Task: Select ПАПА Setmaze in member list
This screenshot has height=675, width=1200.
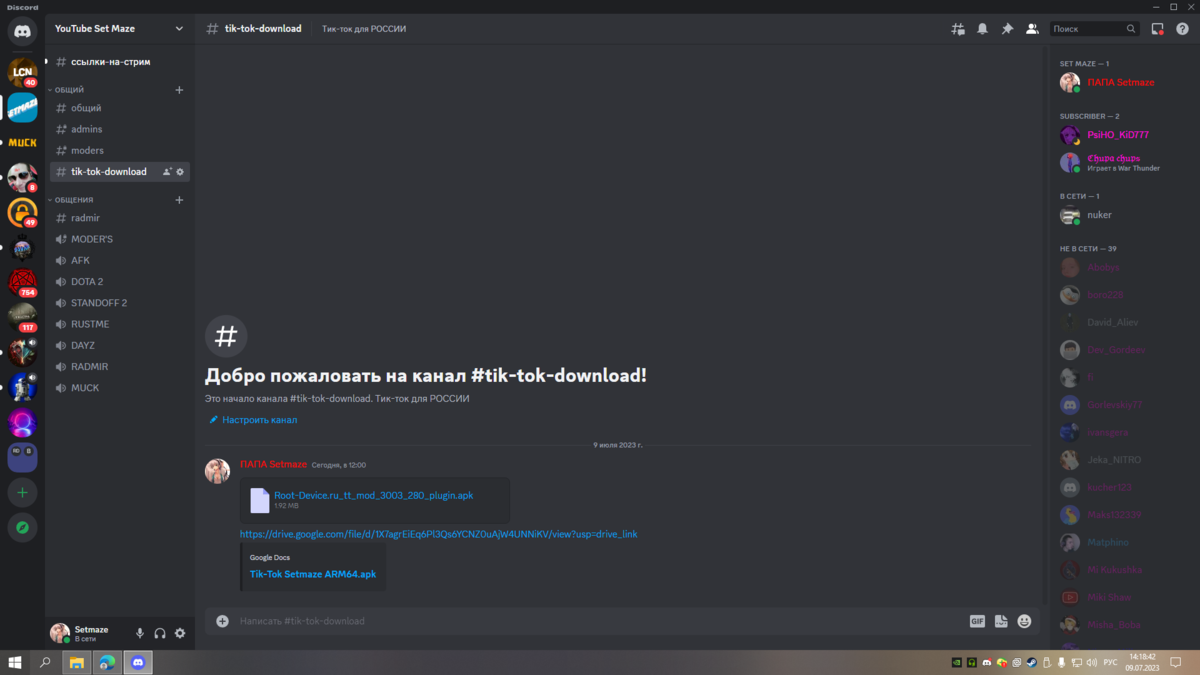Action: click(1122, 83)
